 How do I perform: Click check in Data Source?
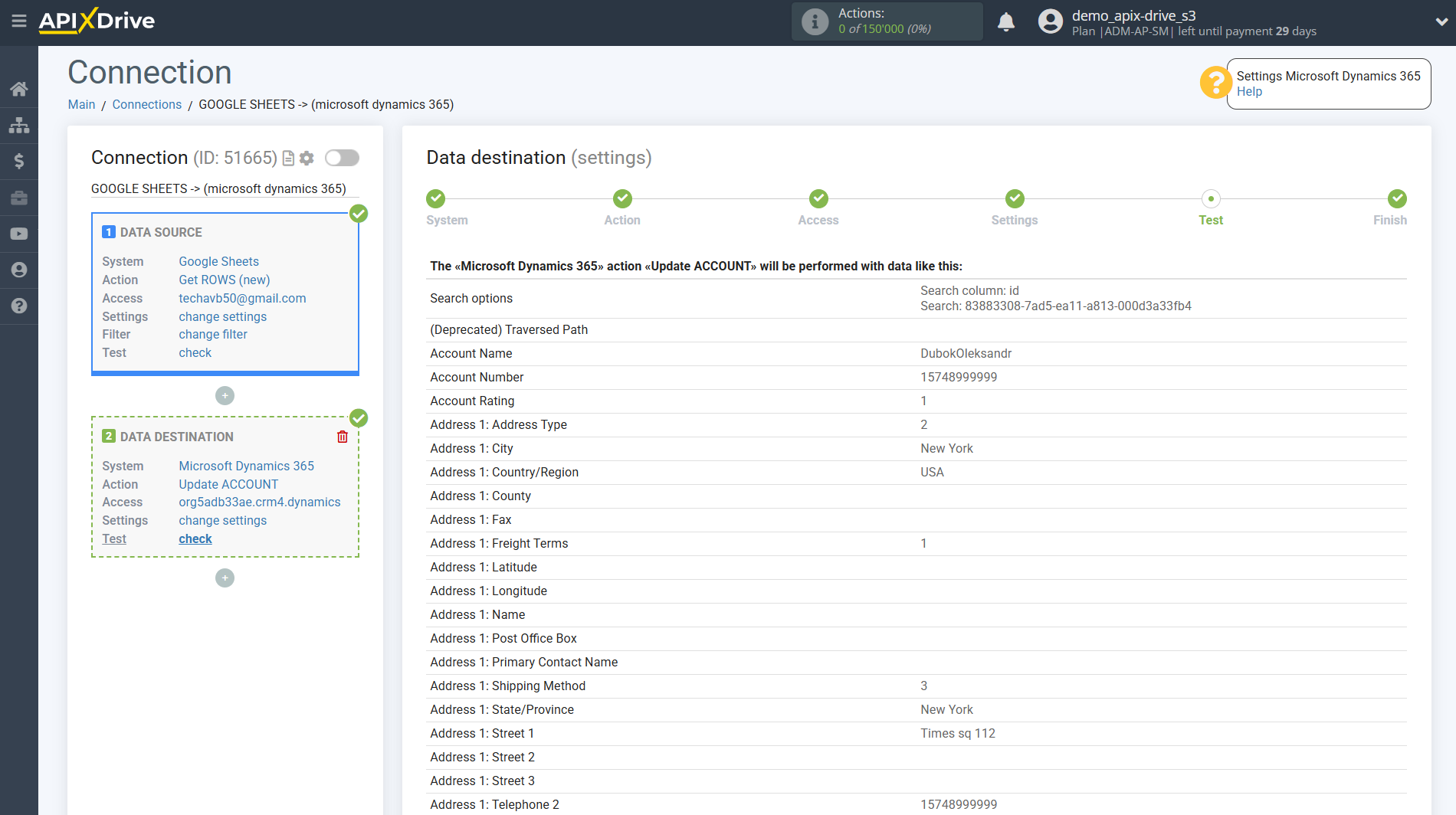pos(195,352)
